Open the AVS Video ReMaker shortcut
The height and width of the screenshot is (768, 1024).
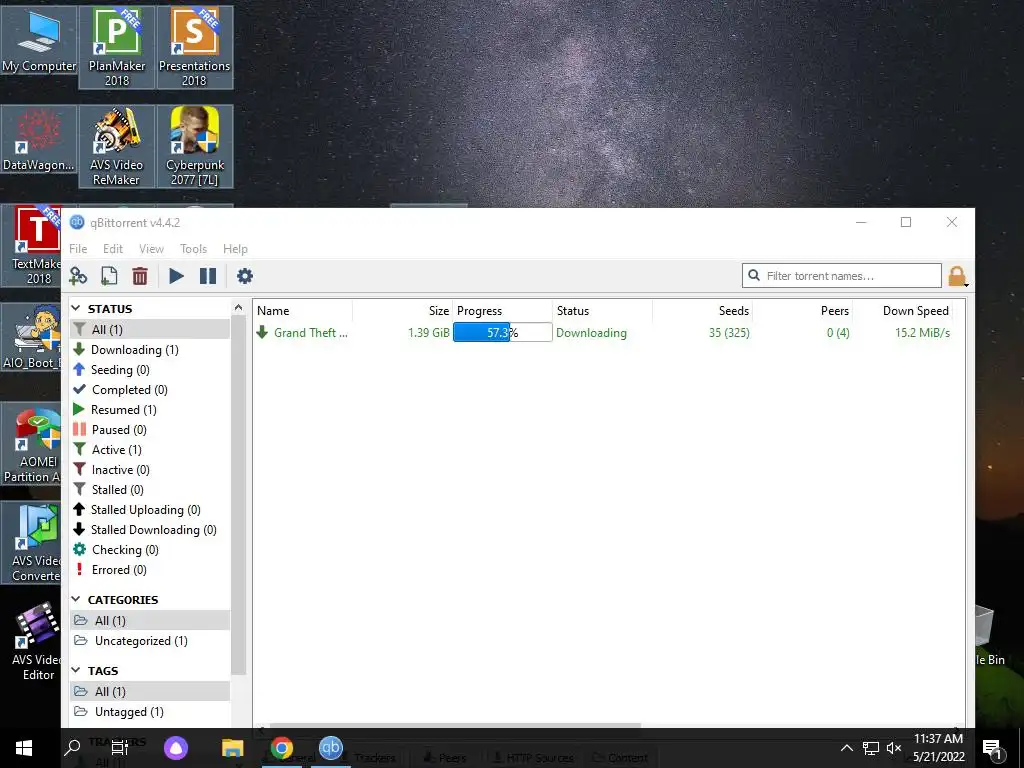[x=117, y=147]
